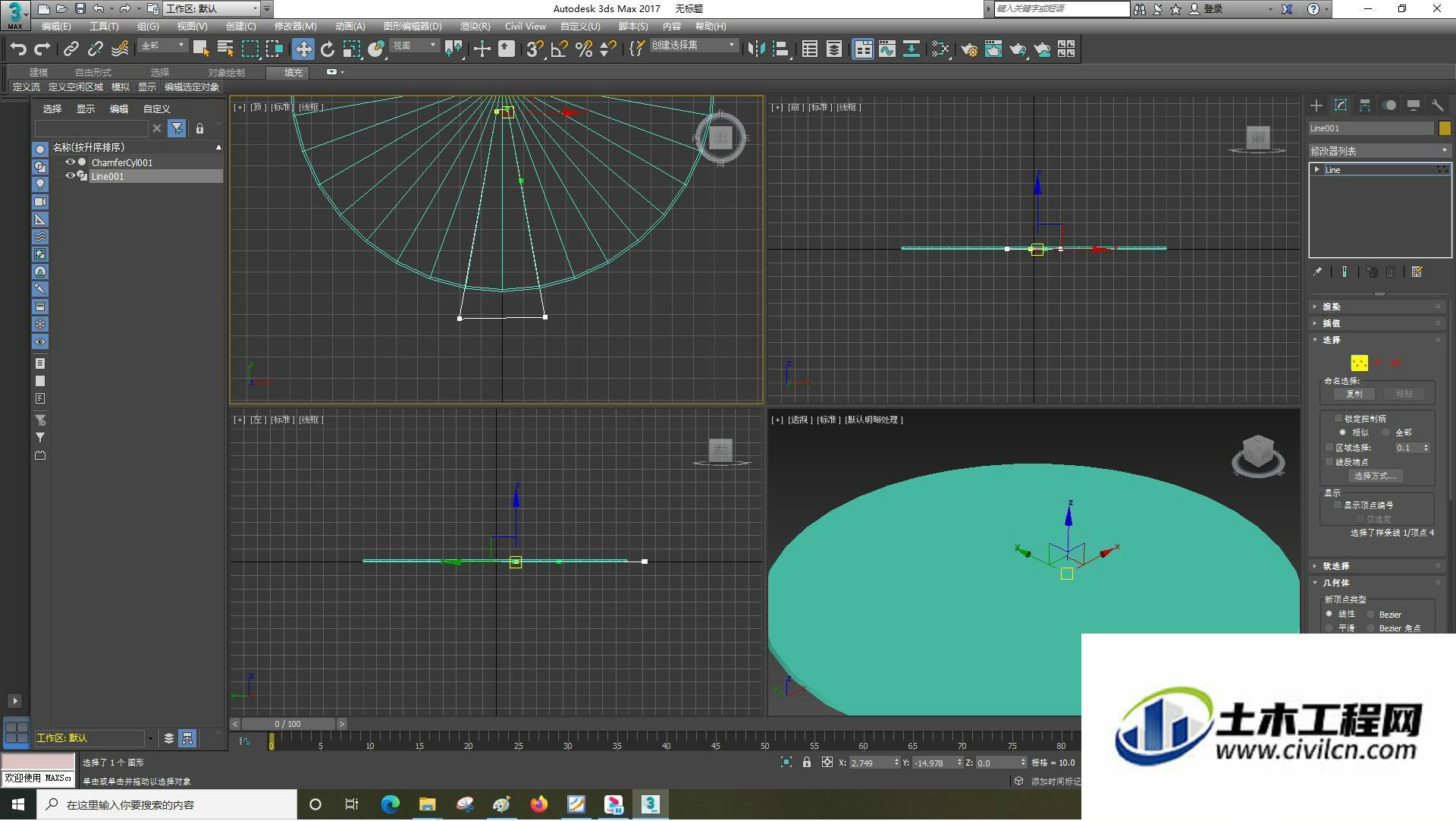The image size is (1456, 821).
Task: Pick the Rectangular Selection Region tool
Action: pyautogui.click(x=249, y=49)
